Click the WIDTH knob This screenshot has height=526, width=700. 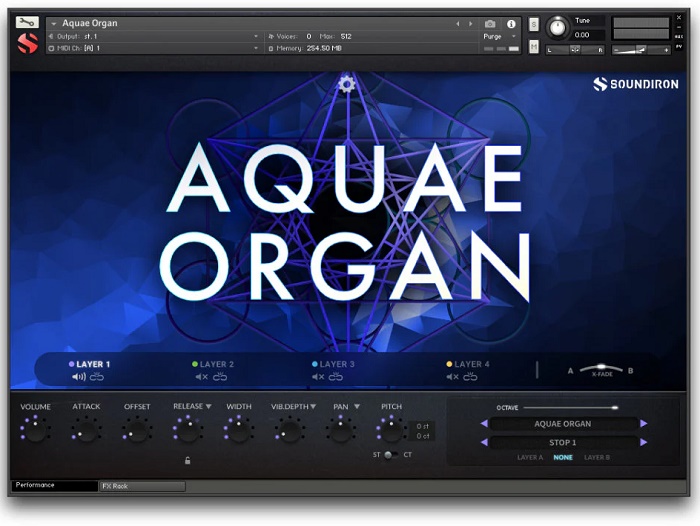238,430
